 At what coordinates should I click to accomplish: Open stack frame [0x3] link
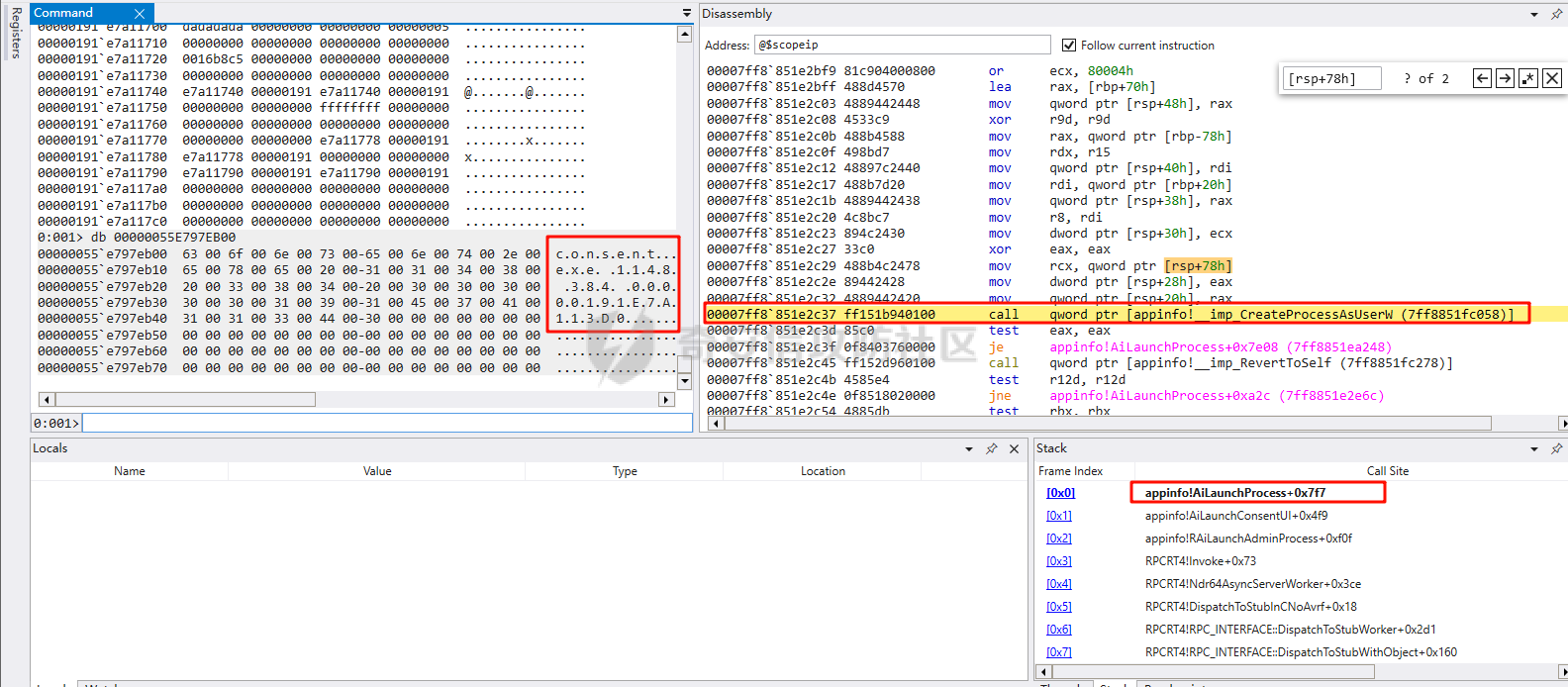tap(1059, 561)
